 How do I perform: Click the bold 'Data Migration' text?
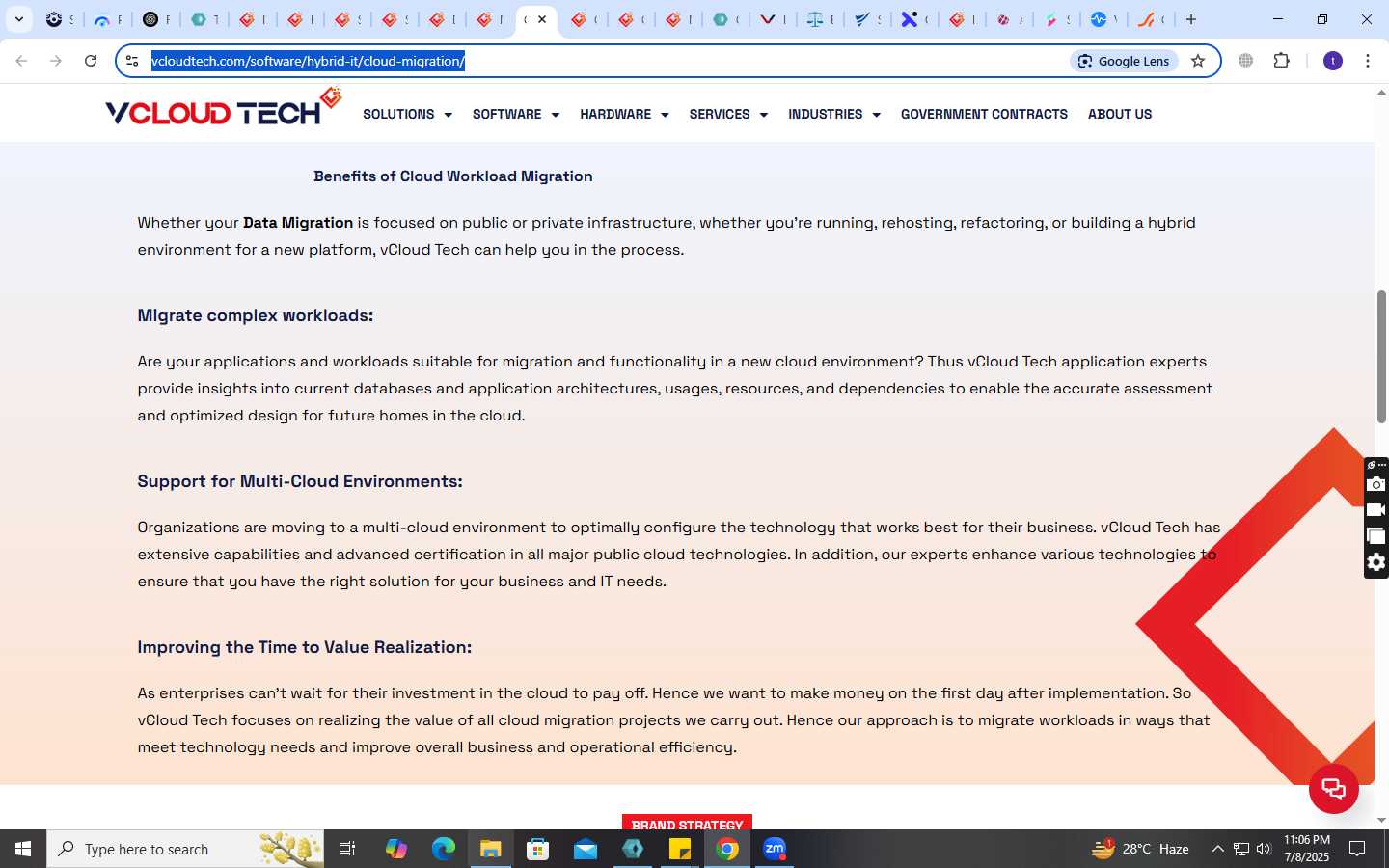298,223
